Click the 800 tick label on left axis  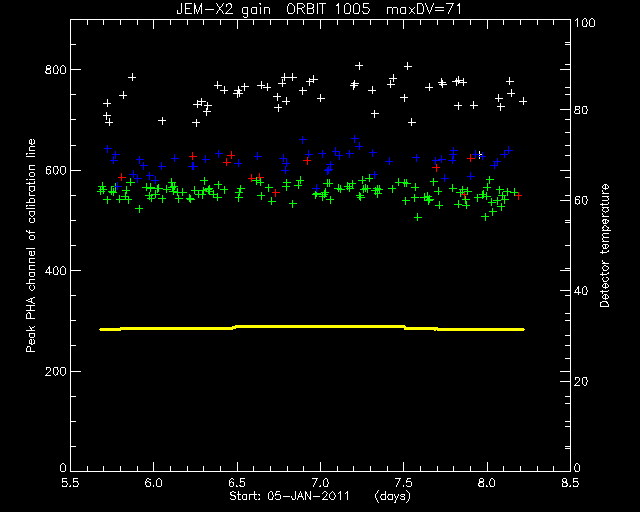[55, 69]
